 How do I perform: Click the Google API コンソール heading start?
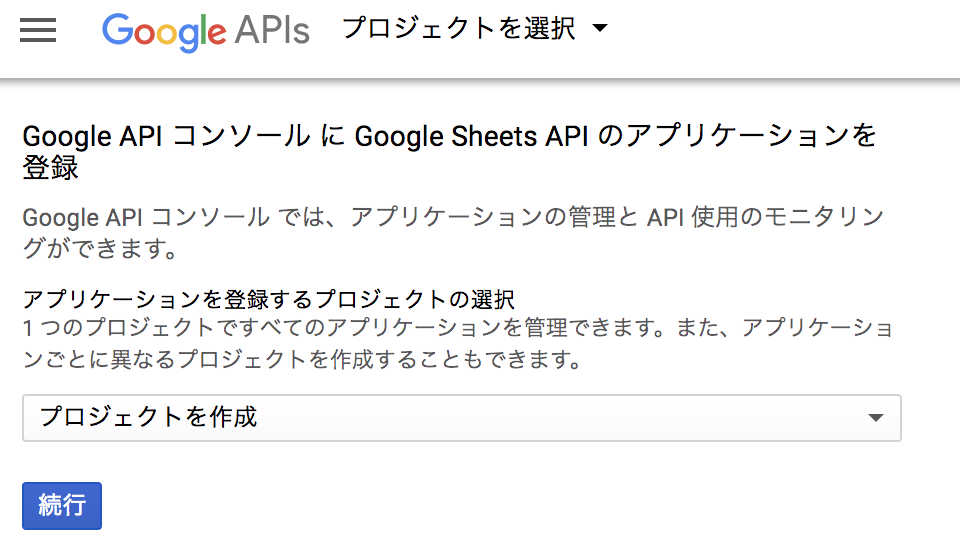click(x=167, y=136)
